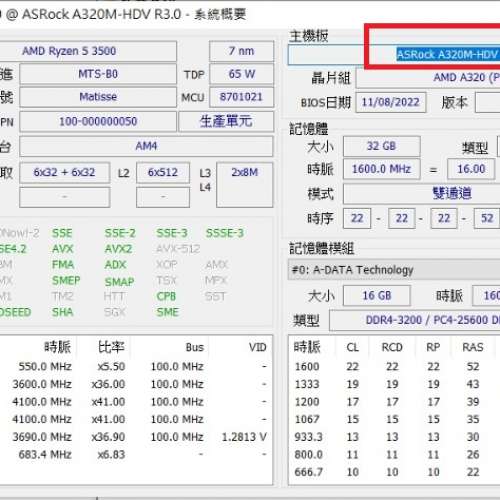Click the VID column header
This screenshot has width=500, height=500.
[258, 347]
